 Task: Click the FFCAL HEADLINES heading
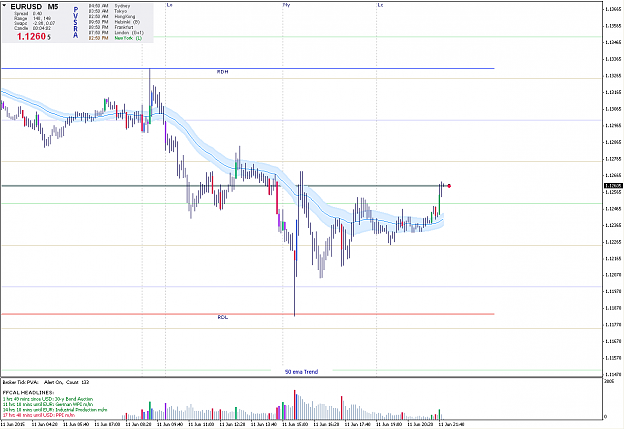click(28, 393)
